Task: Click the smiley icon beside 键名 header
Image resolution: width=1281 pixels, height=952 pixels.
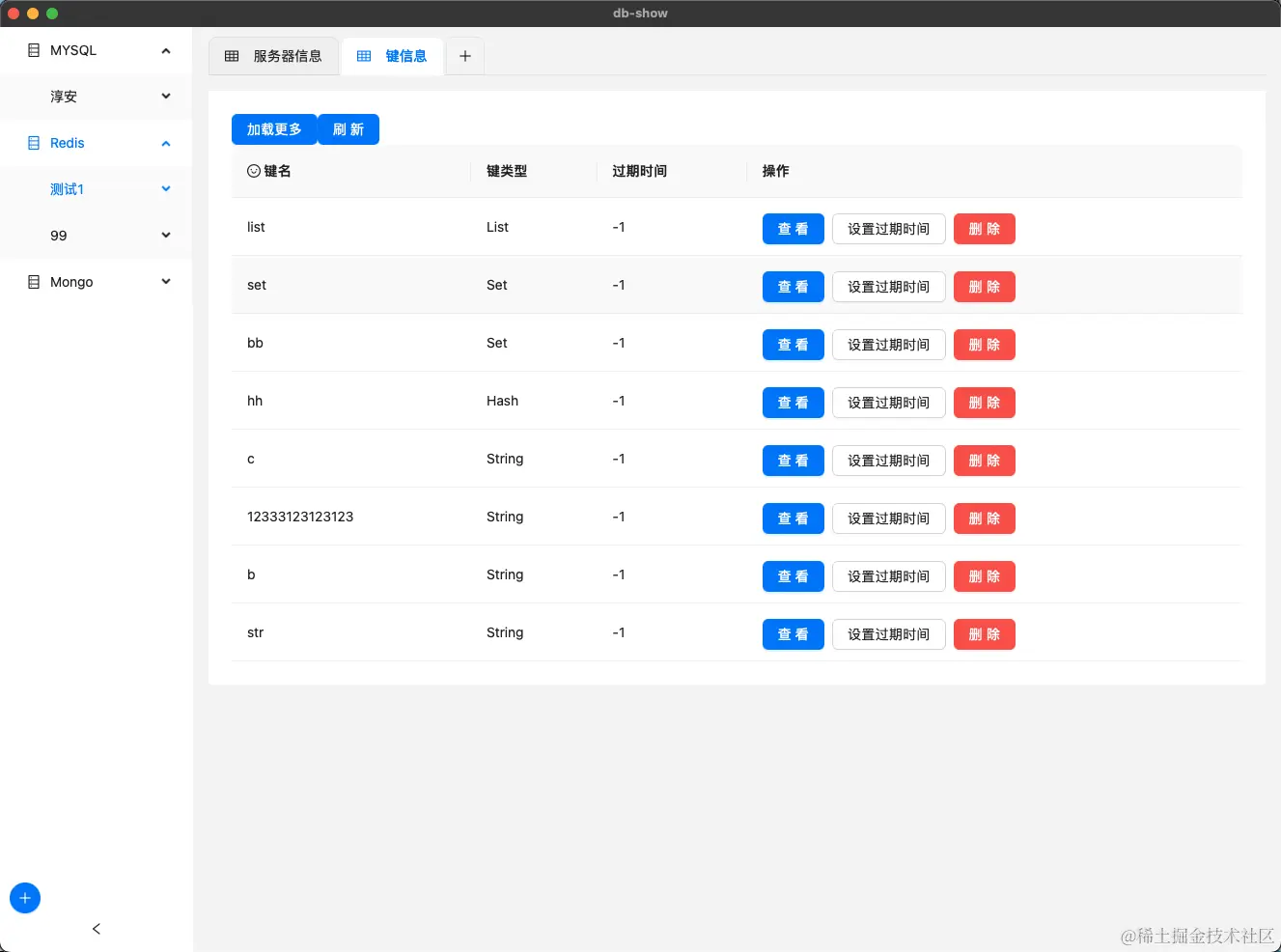Action: [254, 171]
